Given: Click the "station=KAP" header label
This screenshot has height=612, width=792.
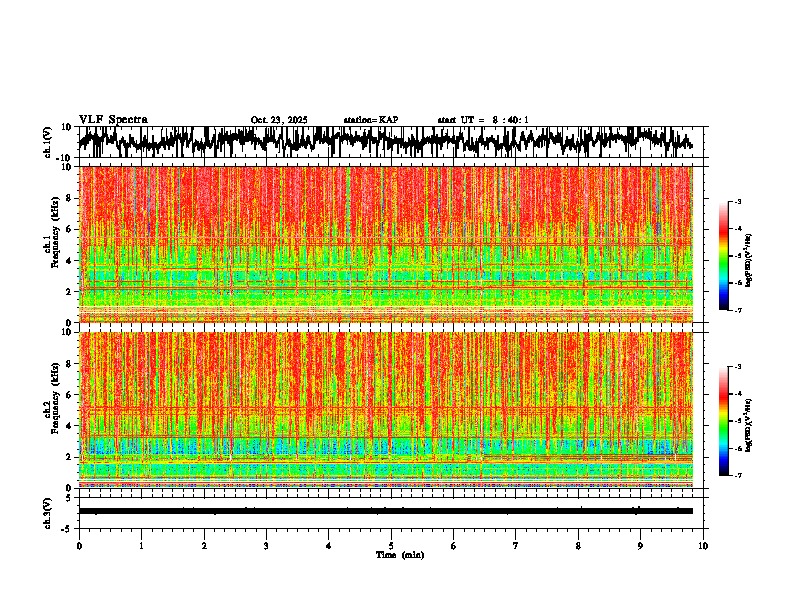Looking at the screenshot, I should [371, 120].
